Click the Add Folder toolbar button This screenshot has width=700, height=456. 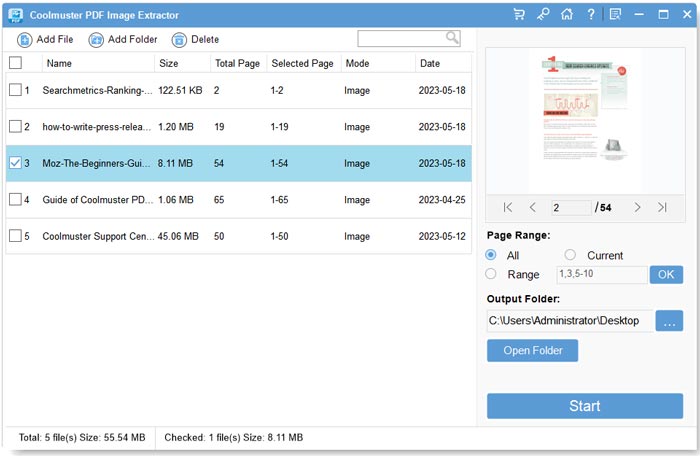(x=123, y=39)
